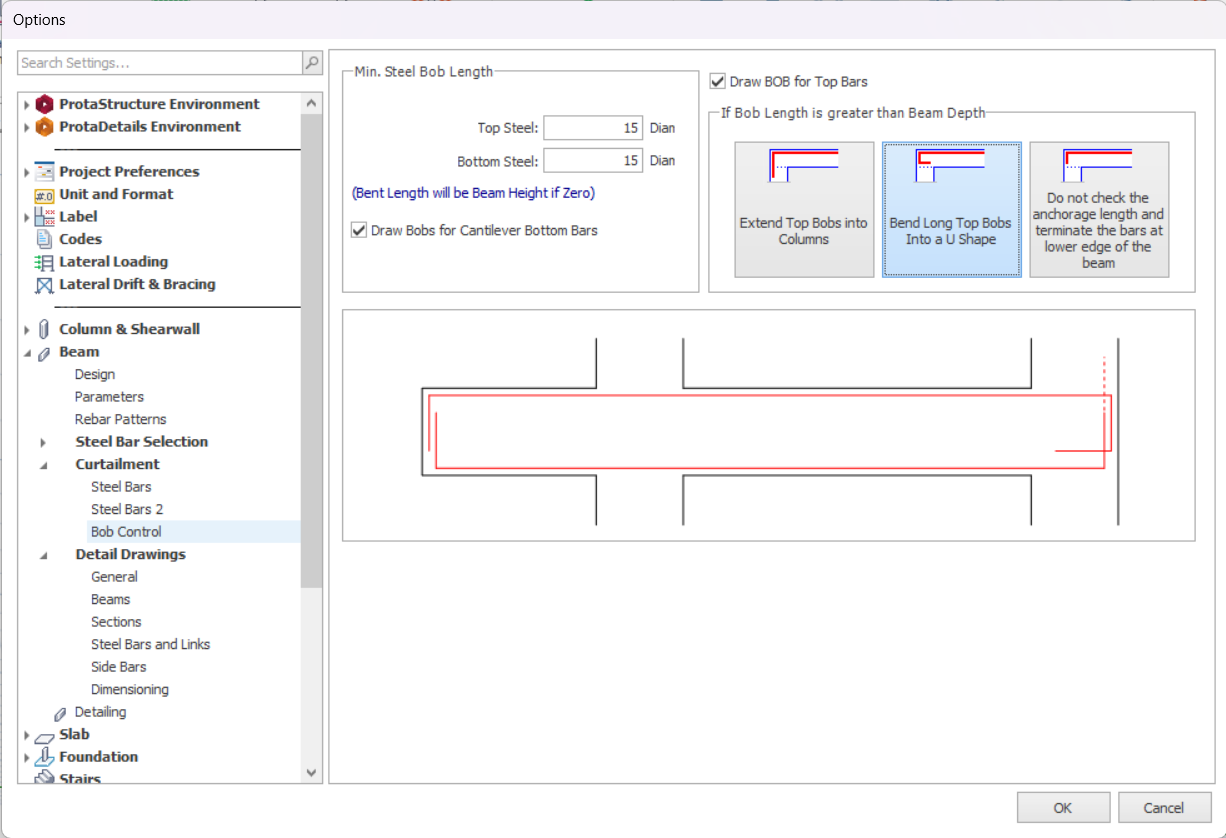Viewport: 1226px width, 838px height.
Task: Click the Top Steel input field
Action: (593, 128)
